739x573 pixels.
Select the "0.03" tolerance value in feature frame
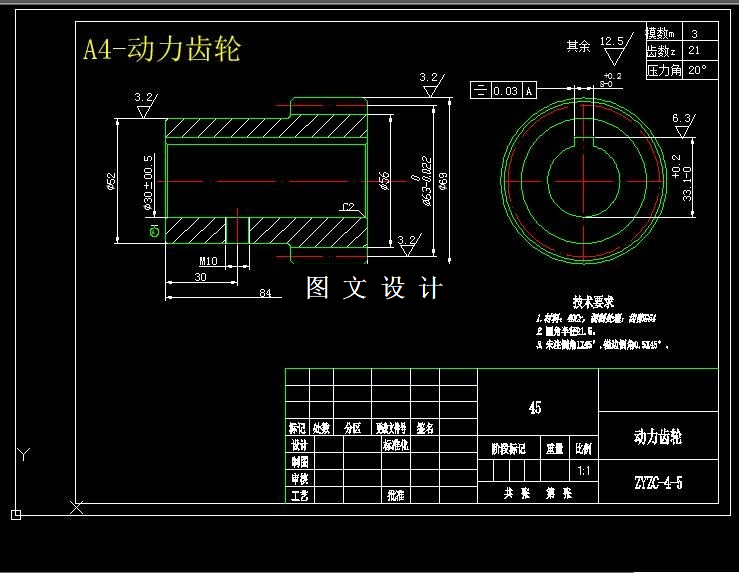(506, 90)
